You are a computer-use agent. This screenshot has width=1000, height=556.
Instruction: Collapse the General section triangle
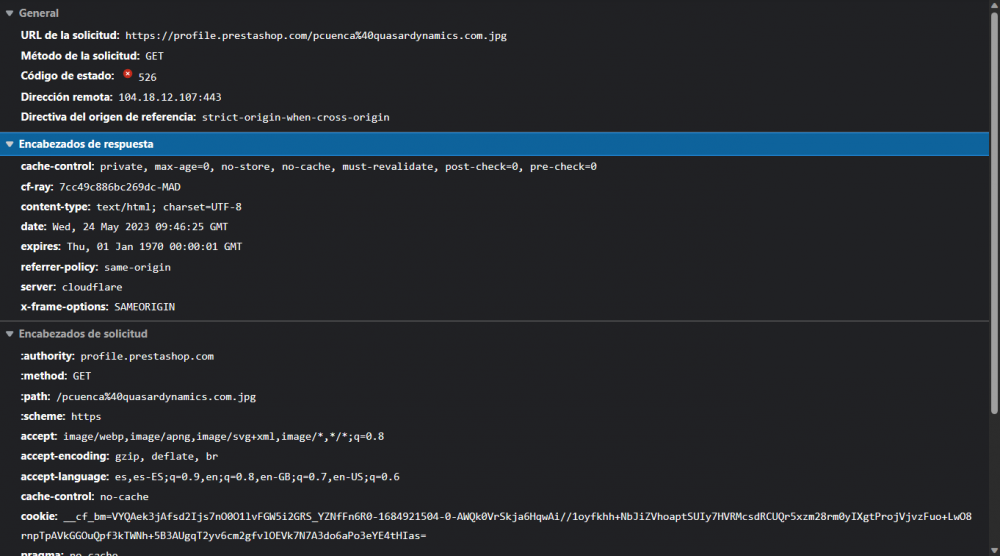(x=10, y=13)
